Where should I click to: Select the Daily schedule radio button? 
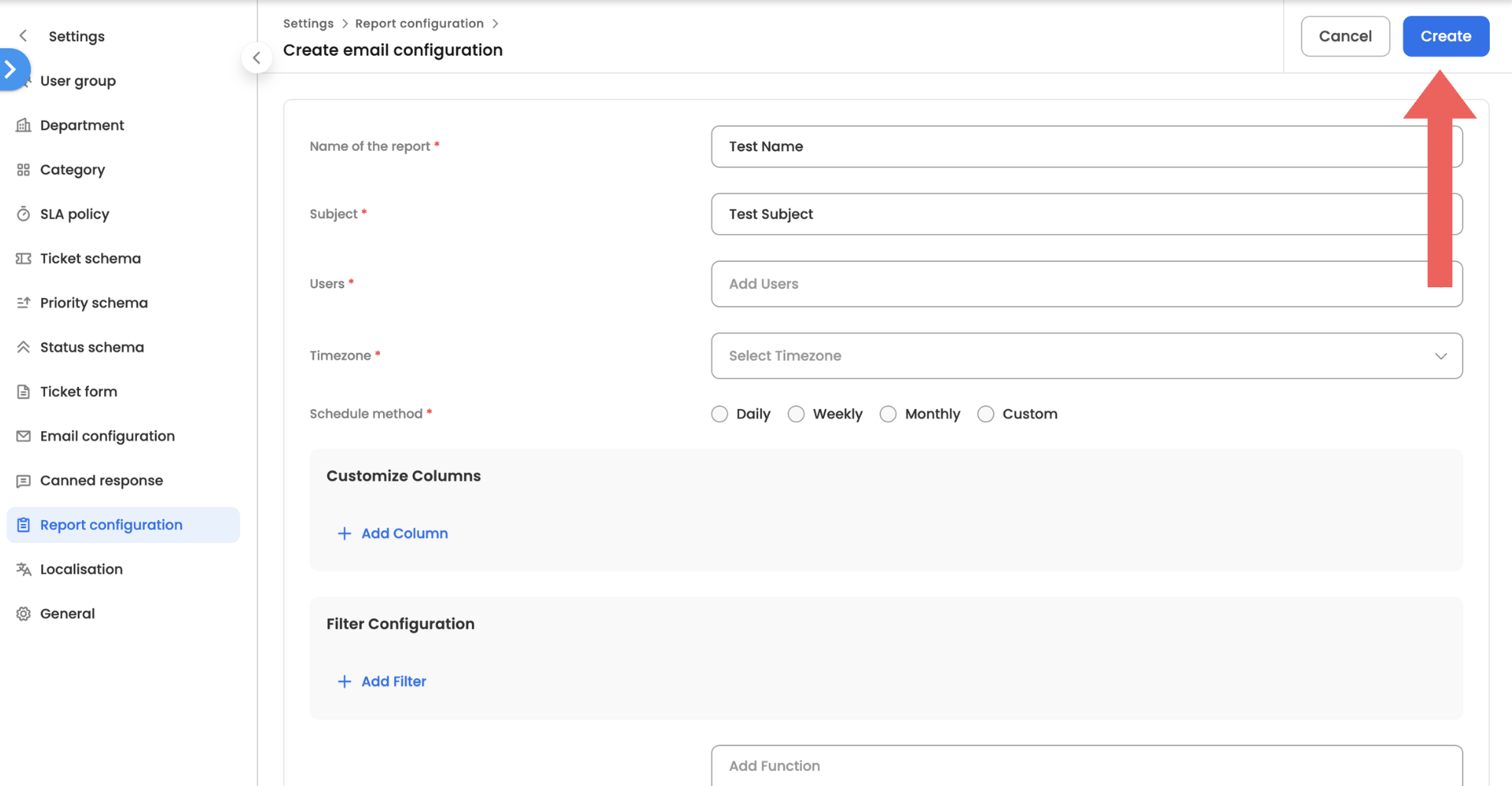coord(719,414)
